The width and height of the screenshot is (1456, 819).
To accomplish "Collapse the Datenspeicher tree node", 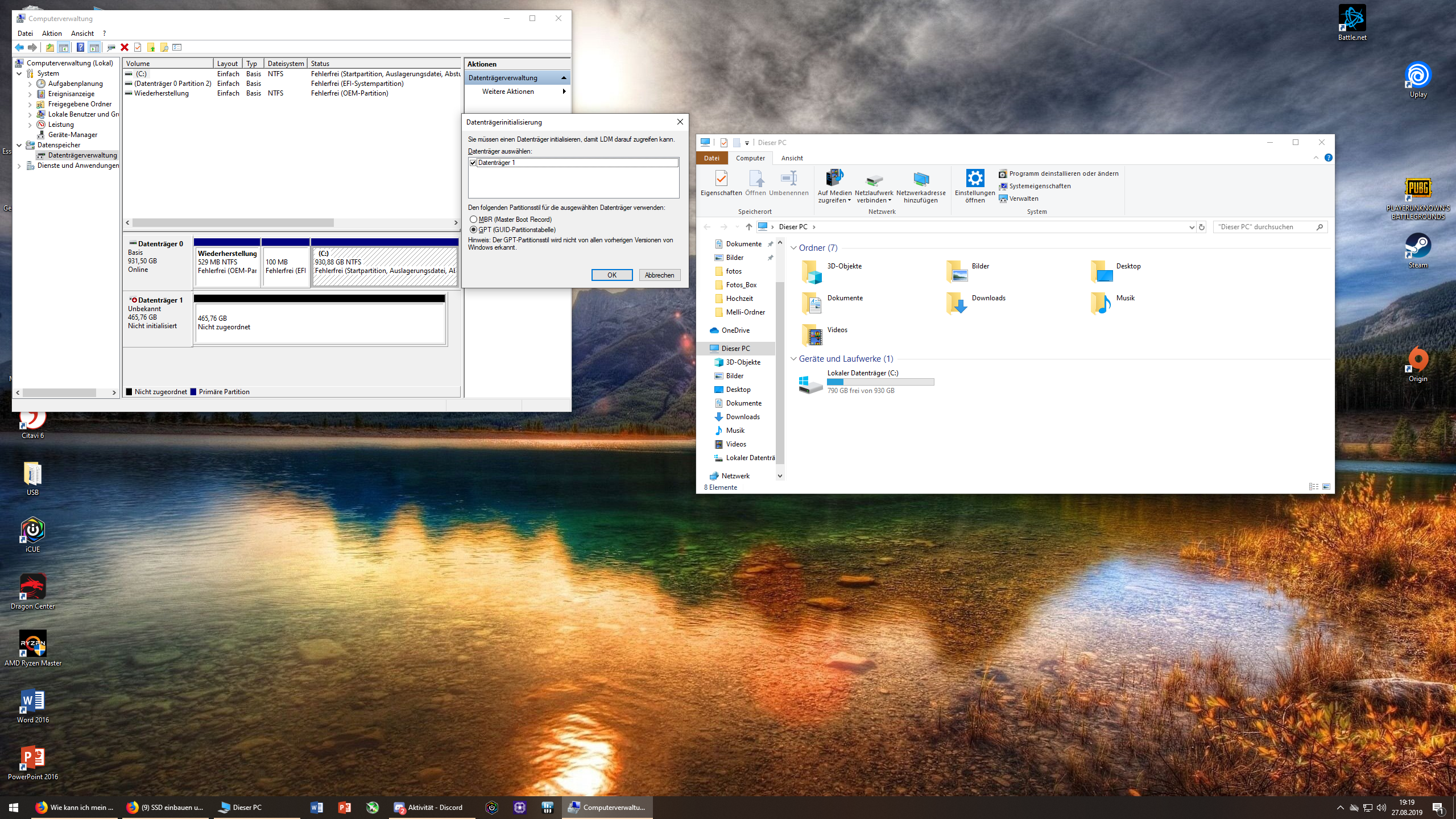I will [x=19, y=145].
